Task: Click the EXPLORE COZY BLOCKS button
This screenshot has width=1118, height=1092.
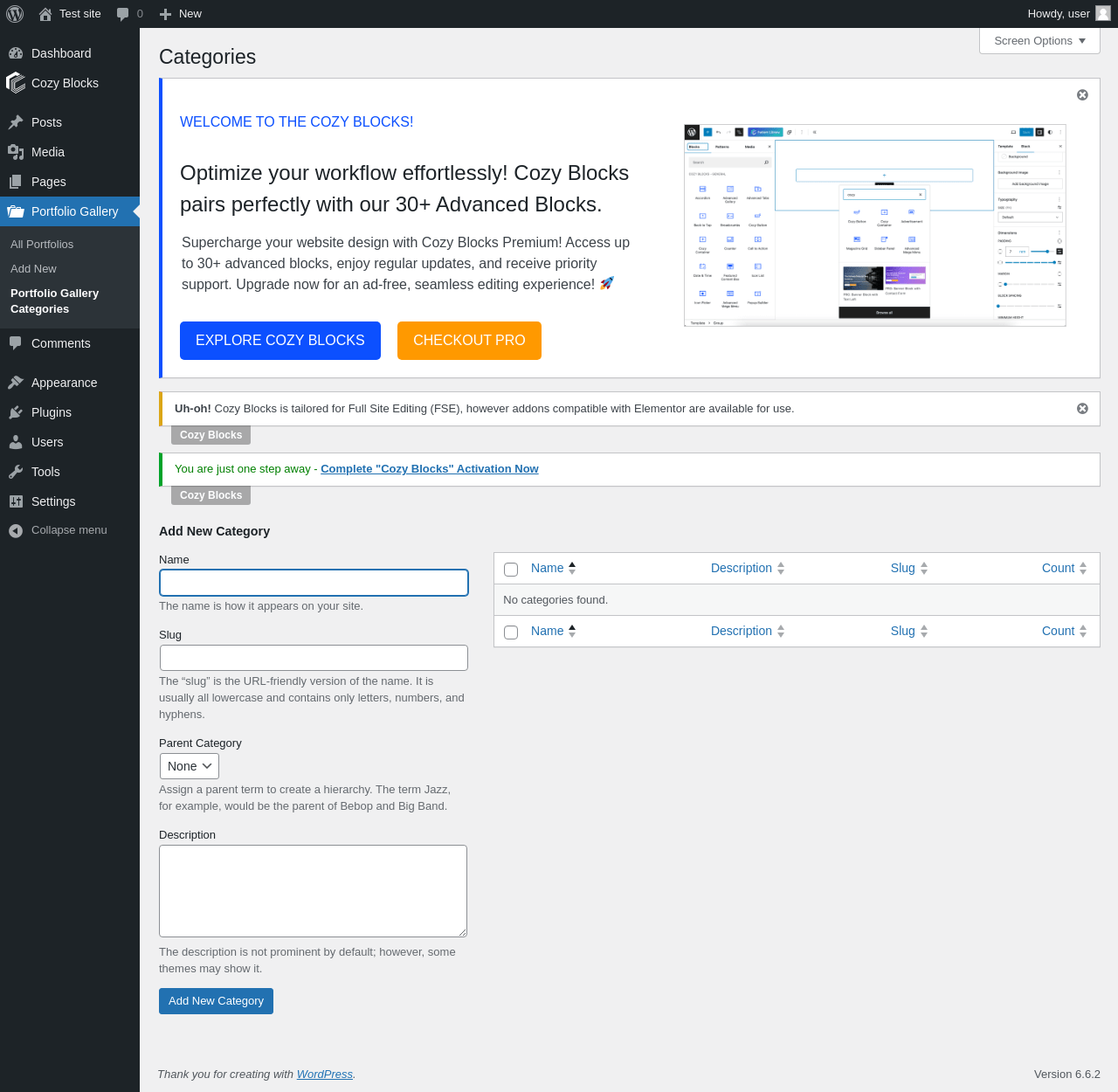Action: [x=280, y=341]
